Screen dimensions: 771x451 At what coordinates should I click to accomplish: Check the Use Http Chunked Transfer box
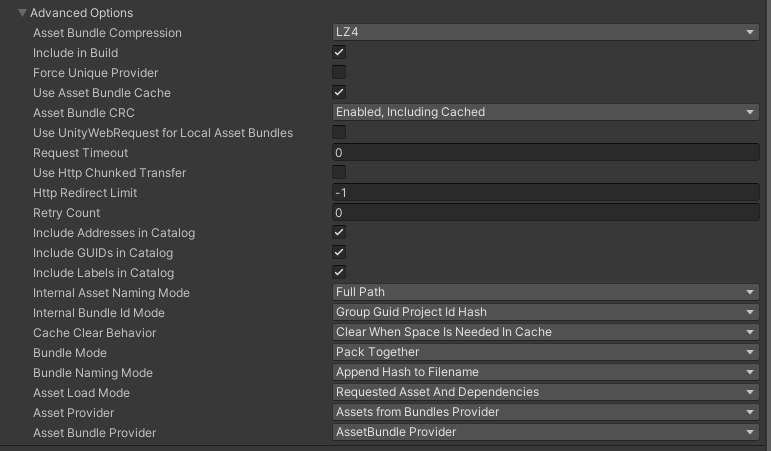click(x=339, y=173)
